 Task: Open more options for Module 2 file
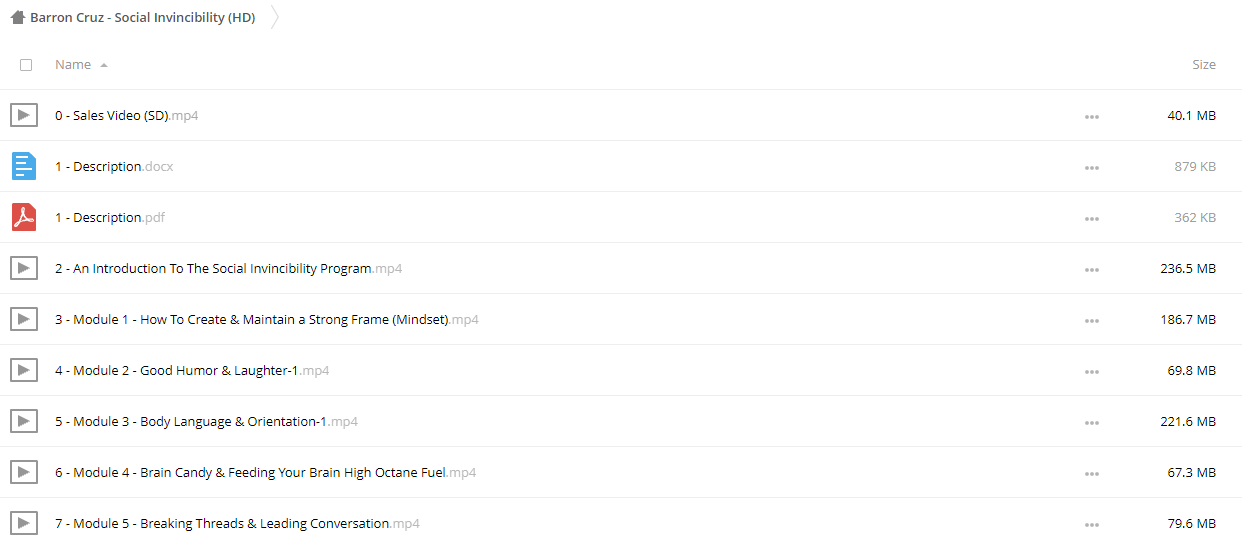tap(1092, 372)
